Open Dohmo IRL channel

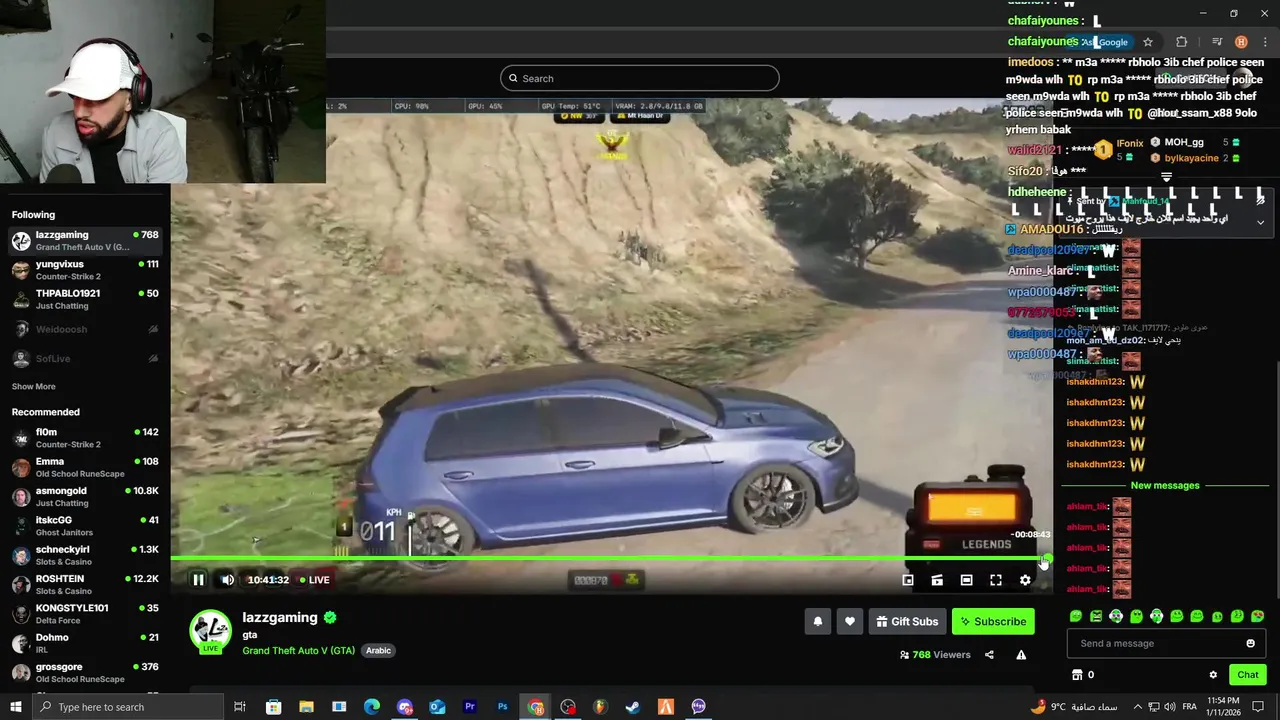(x=85, y=643)
